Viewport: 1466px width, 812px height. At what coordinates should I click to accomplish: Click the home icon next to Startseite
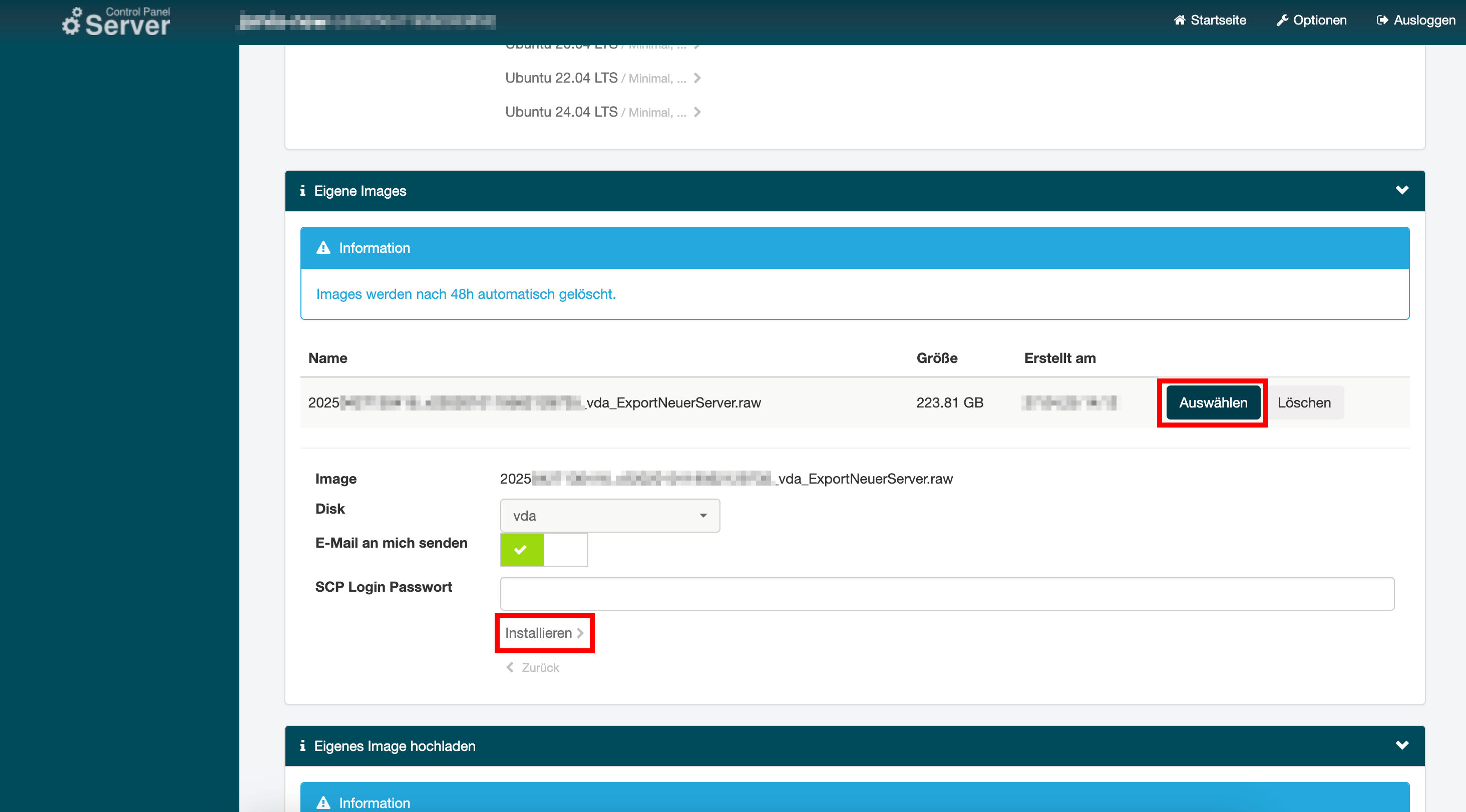tap(1179, 20)
